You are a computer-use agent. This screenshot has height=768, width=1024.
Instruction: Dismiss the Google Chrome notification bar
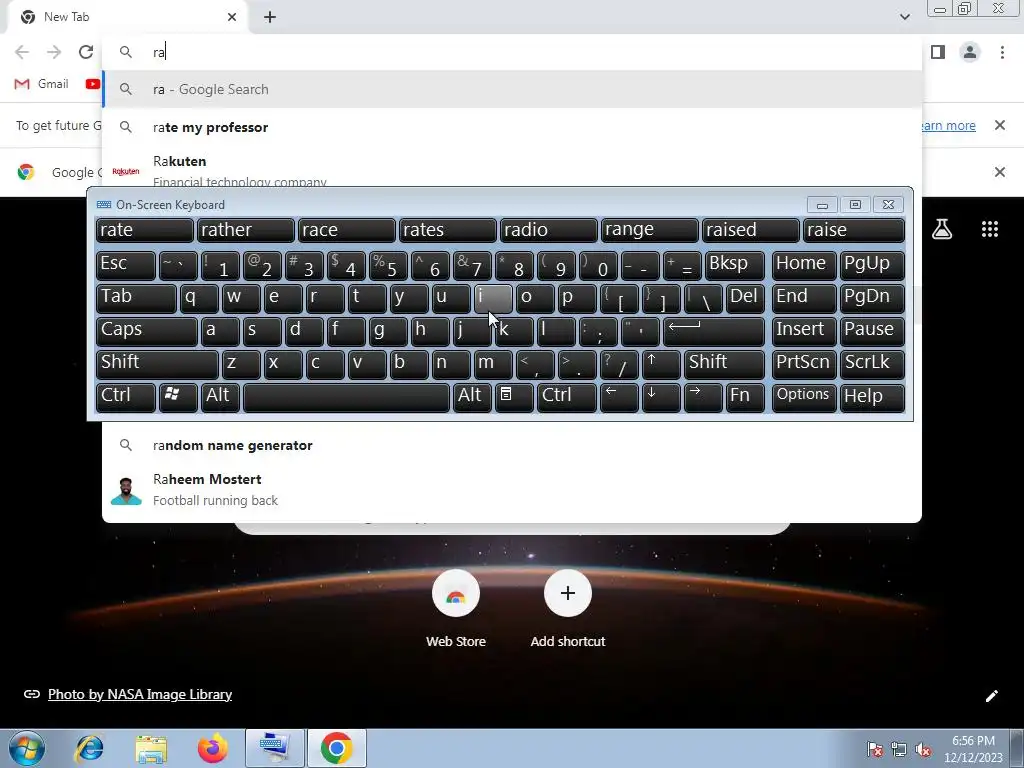coord(999,172)
